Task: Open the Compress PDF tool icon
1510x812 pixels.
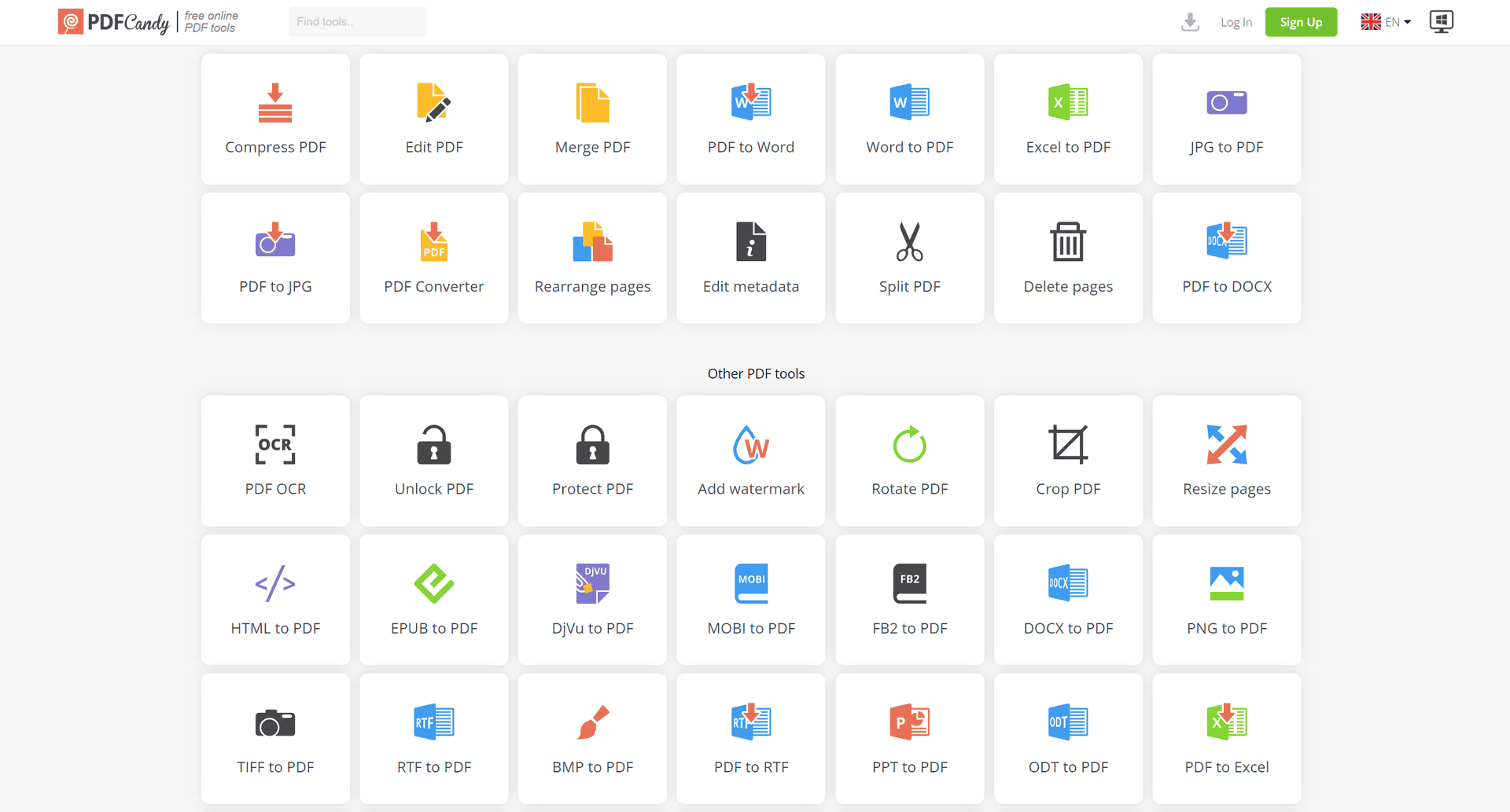Action: [275, 103]
